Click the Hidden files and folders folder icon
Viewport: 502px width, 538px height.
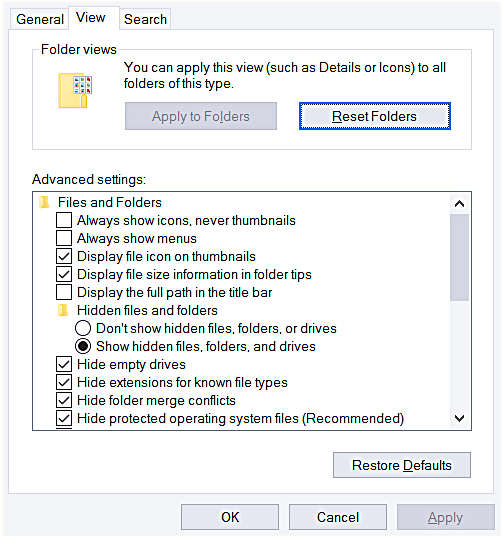(x=63, y=311)
